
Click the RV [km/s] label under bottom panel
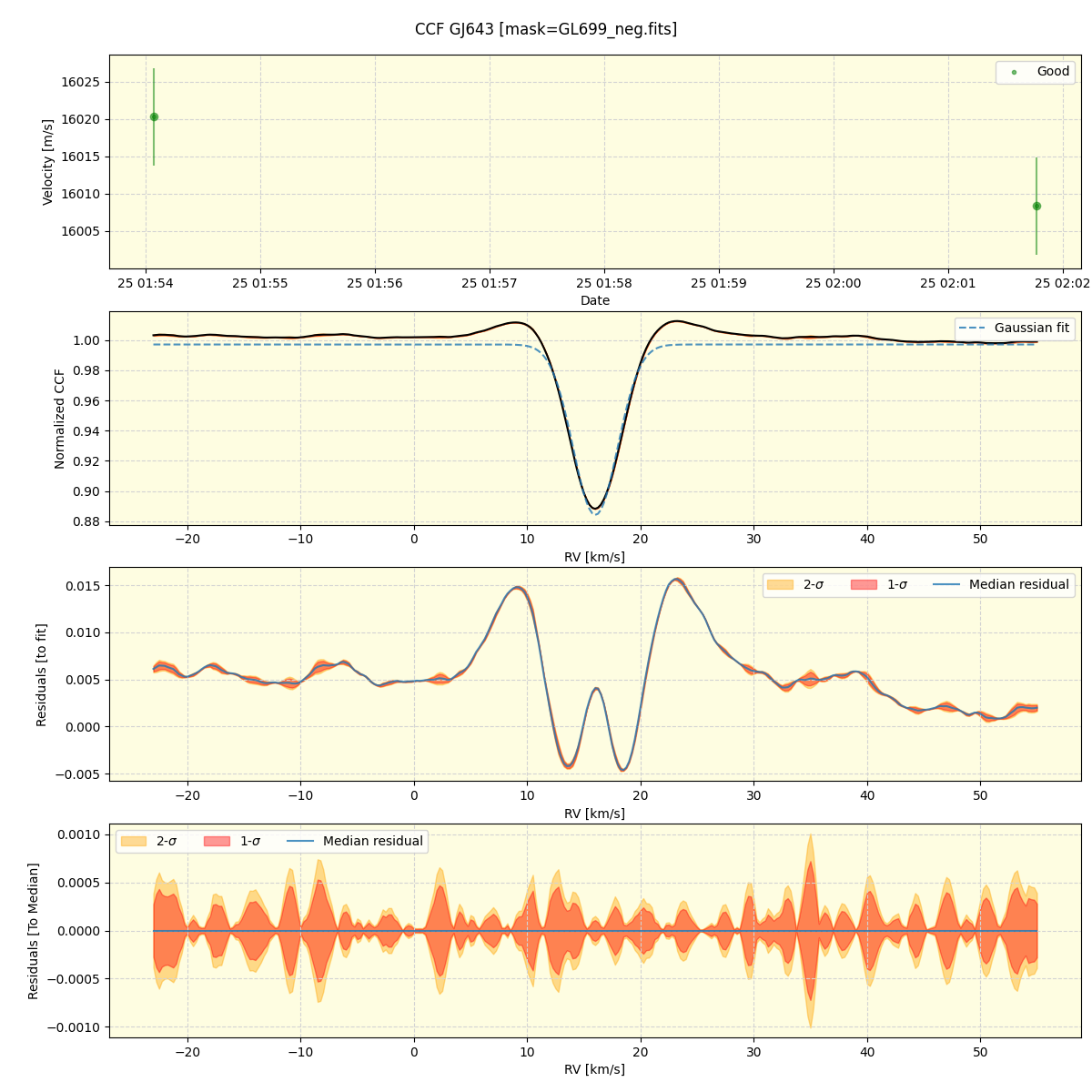595,1069
